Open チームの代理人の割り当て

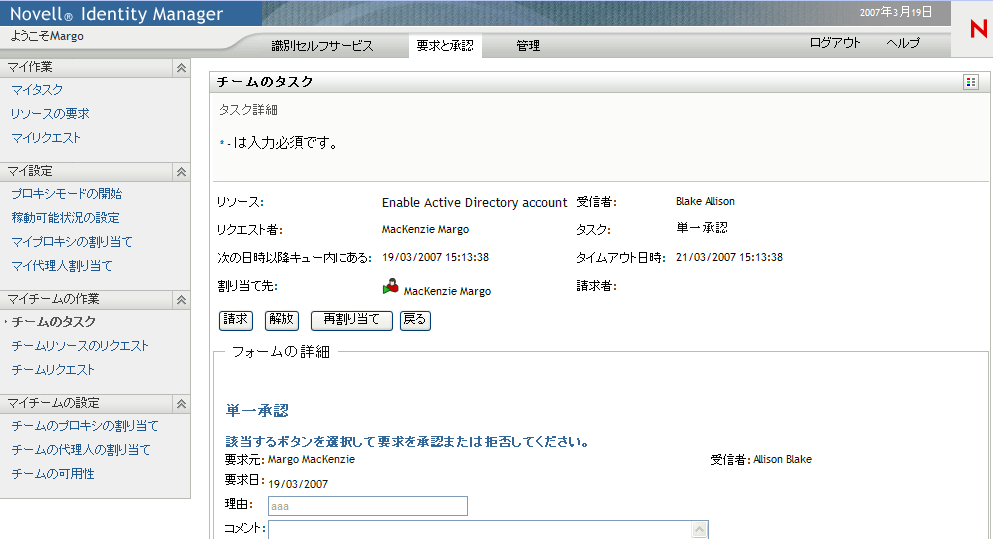click(81, 450)
